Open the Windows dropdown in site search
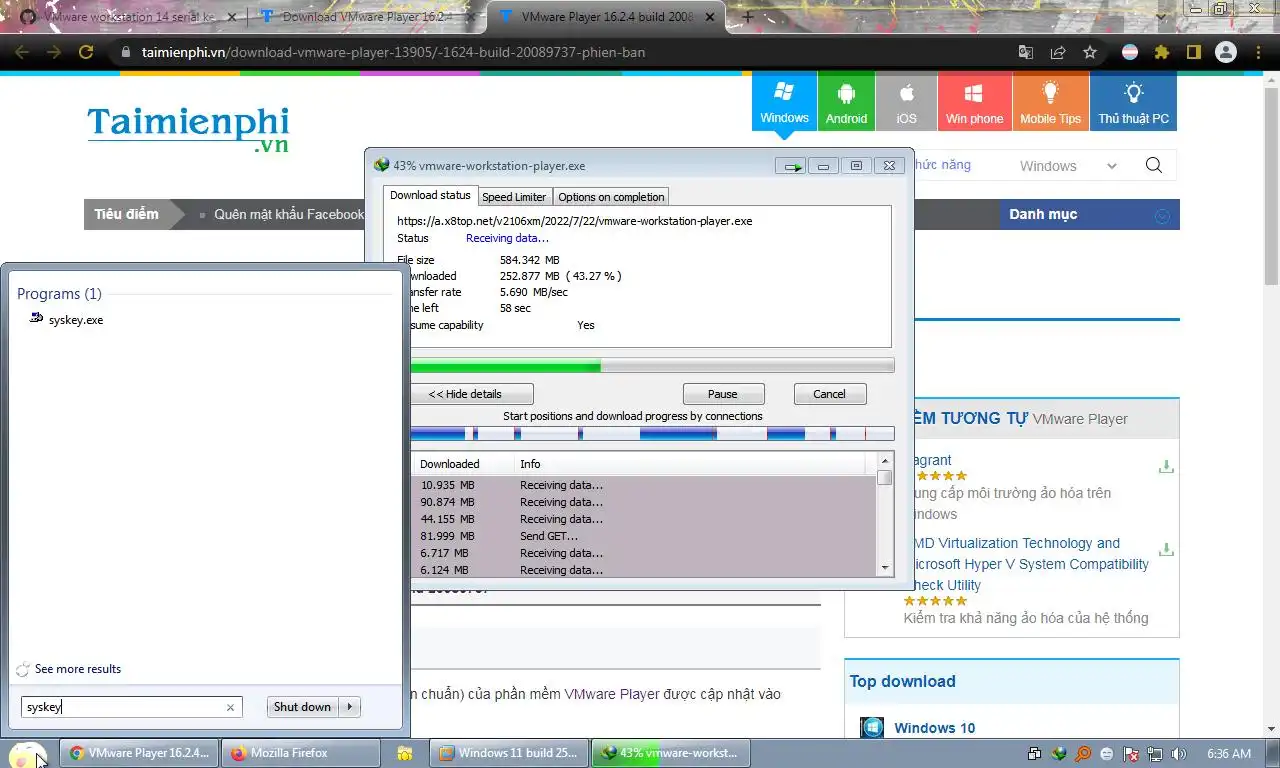This screenshot has height=768, width=1280. (1068, 166)
